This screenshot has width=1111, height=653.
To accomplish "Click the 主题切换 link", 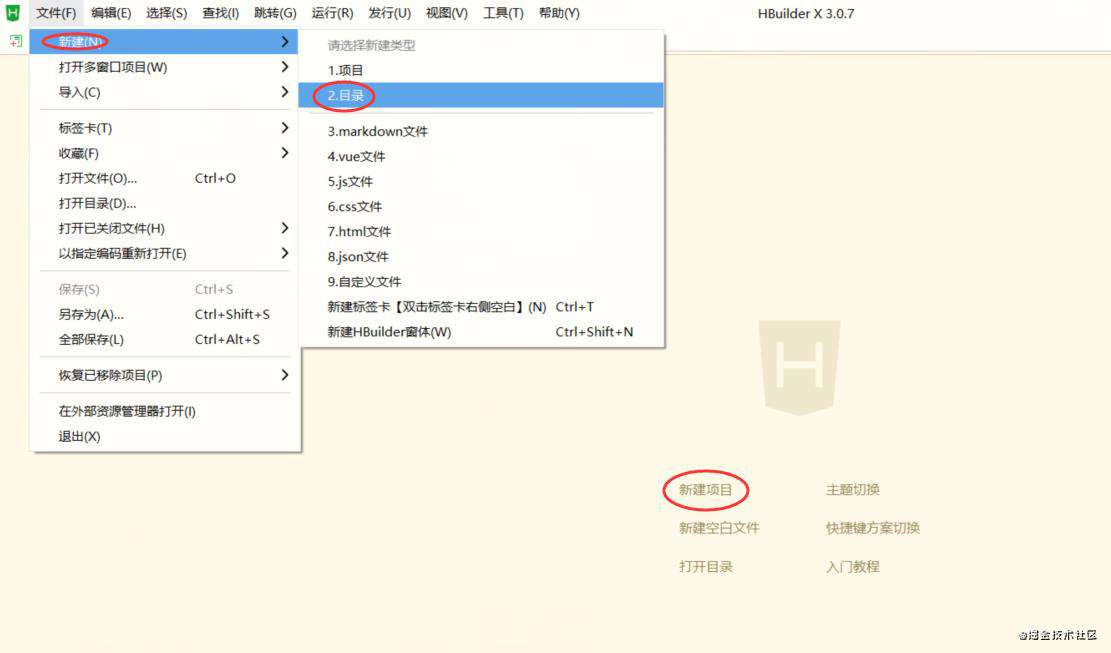I will coord(852,490).
